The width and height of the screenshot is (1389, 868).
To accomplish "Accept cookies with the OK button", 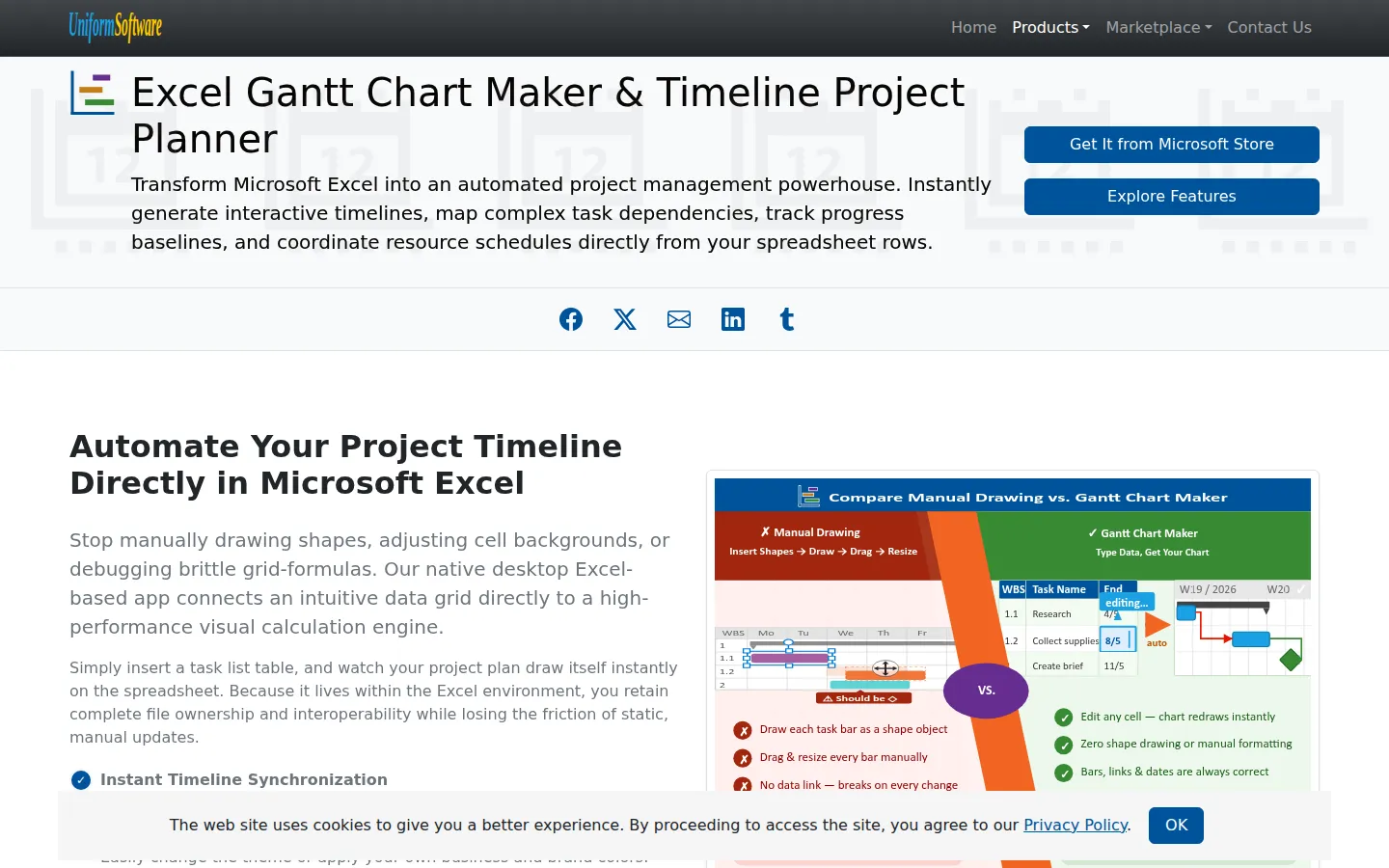I will 1176,826.
